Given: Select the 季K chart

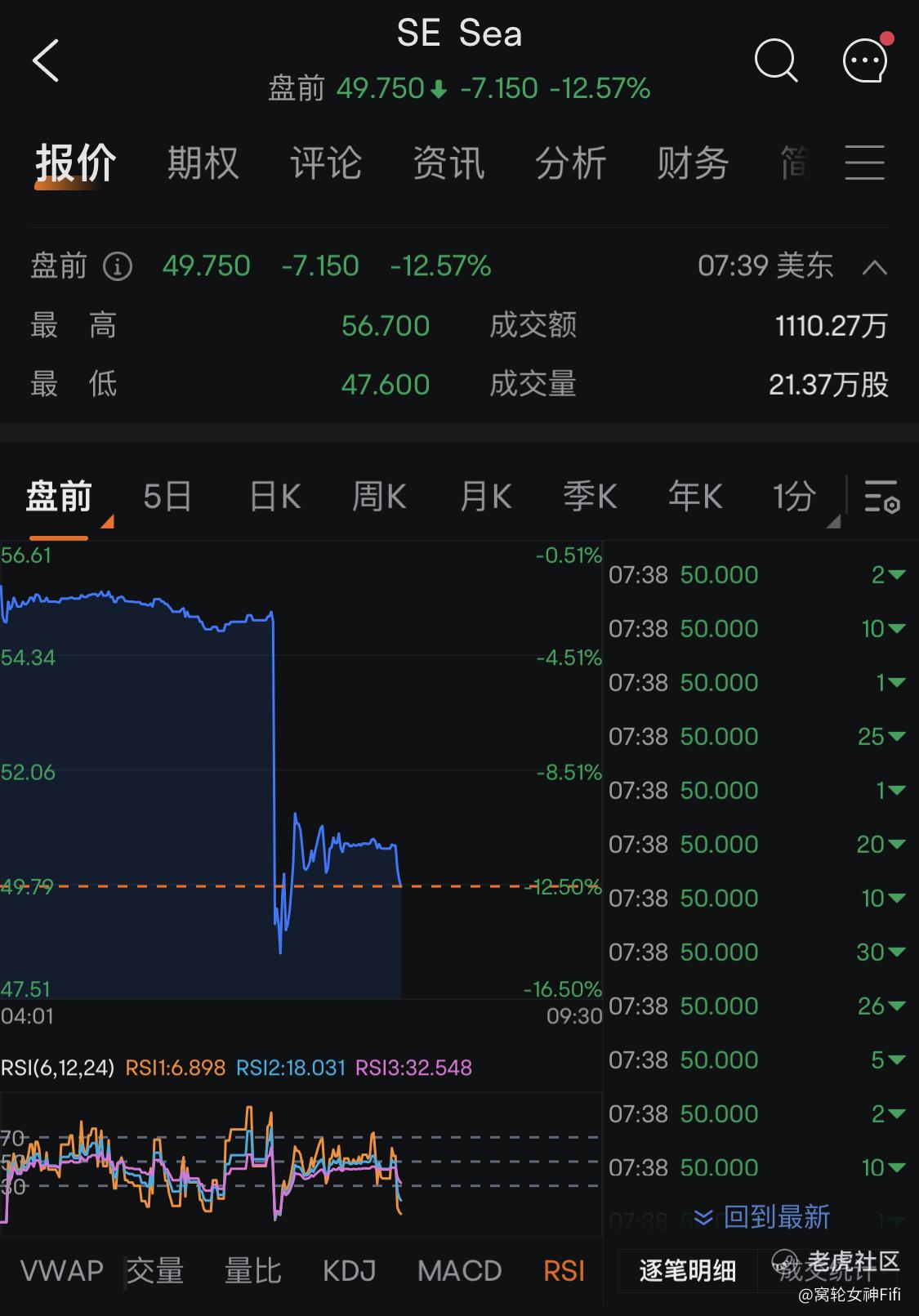Looking at the screenshot, I should [x=590, y=496].
